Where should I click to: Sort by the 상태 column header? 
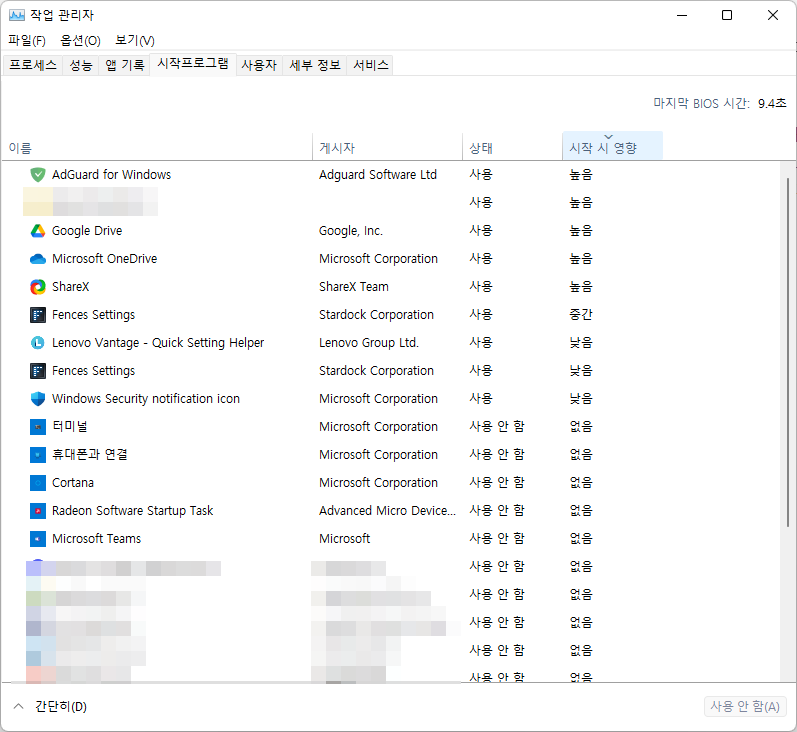pos(512,148)
